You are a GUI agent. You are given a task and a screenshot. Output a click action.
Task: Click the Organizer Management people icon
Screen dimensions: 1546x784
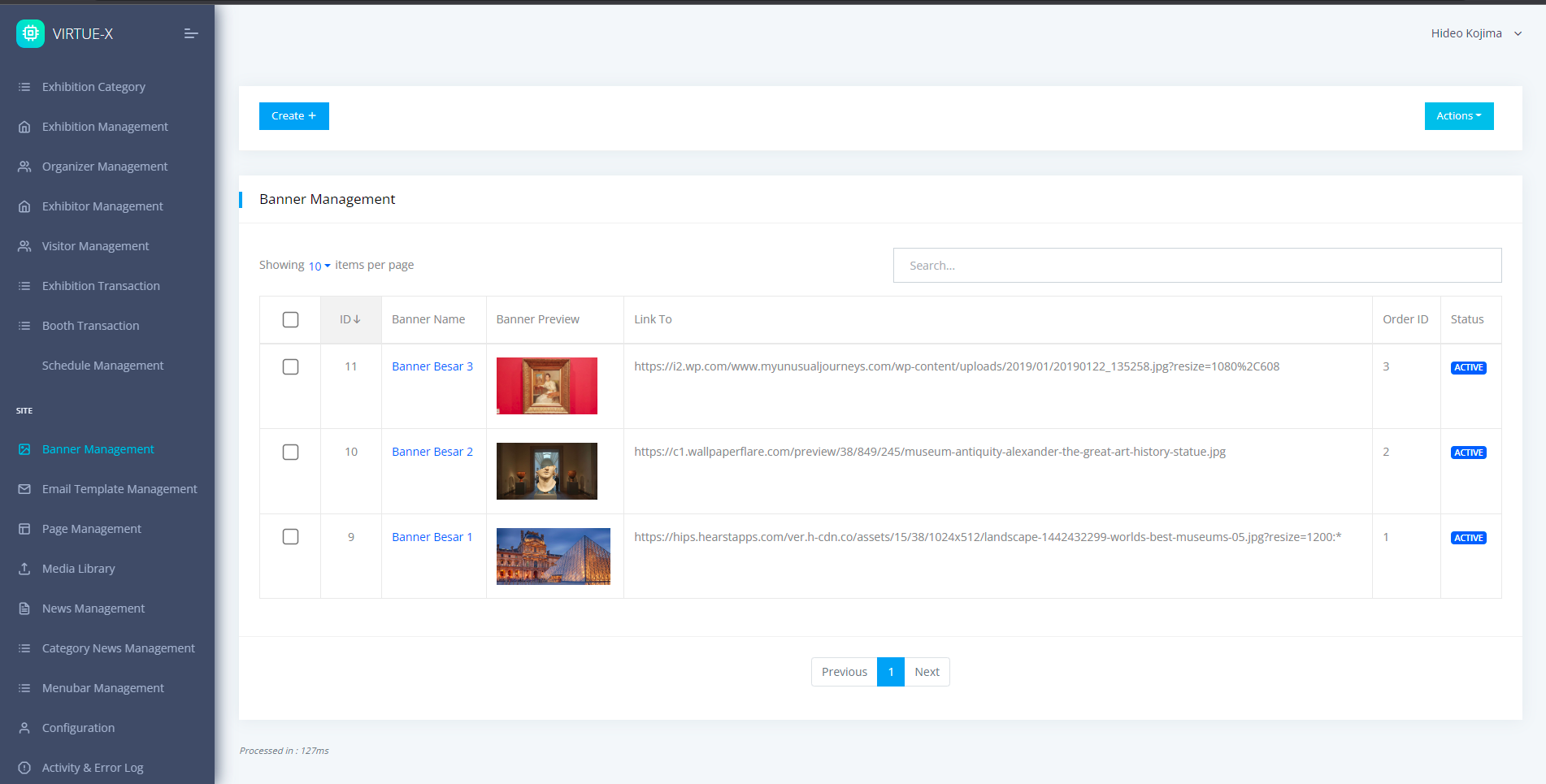coord(24,167)
